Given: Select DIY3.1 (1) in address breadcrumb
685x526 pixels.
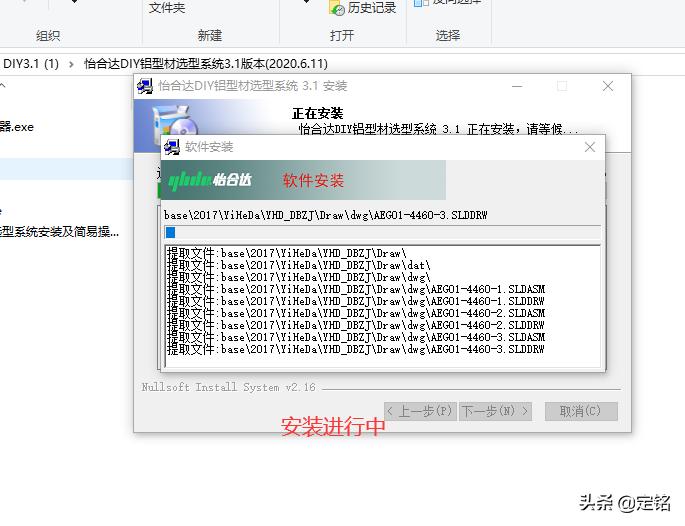Looking at the screenshot, I should [x=31, y=64].
